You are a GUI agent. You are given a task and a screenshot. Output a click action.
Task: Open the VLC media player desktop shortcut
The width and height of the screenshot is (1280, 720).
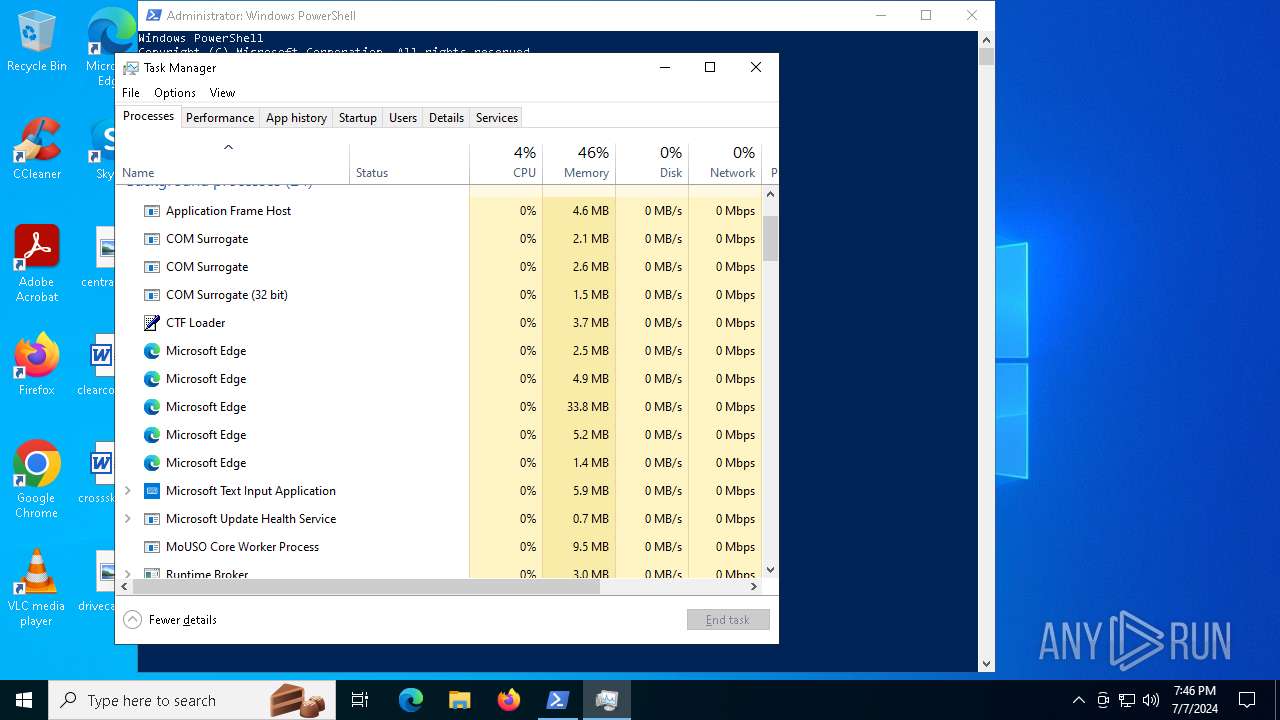[x=37, y=588]
